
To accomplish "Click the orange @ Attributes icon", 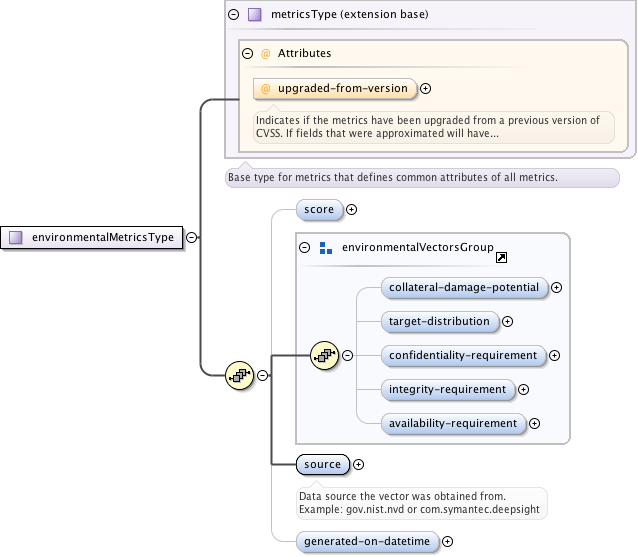I will [x=265, y=53].
